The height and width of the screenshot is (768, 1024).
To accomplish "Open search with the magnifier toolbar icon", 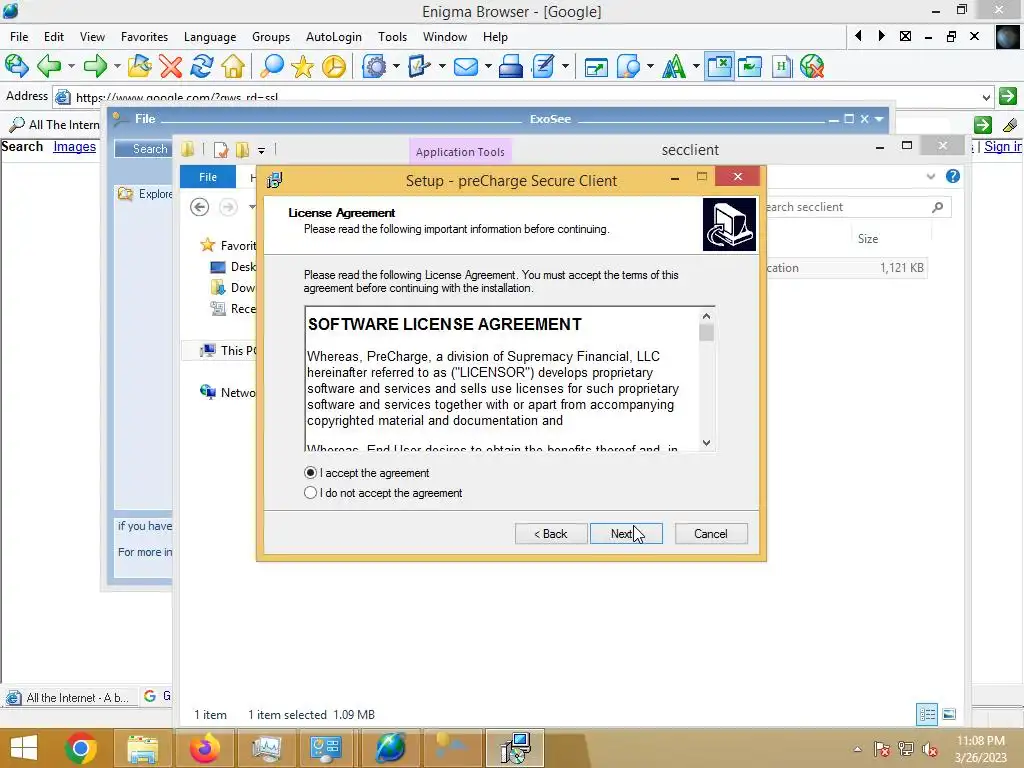I will pyautogui.click(x=272, y=67).
